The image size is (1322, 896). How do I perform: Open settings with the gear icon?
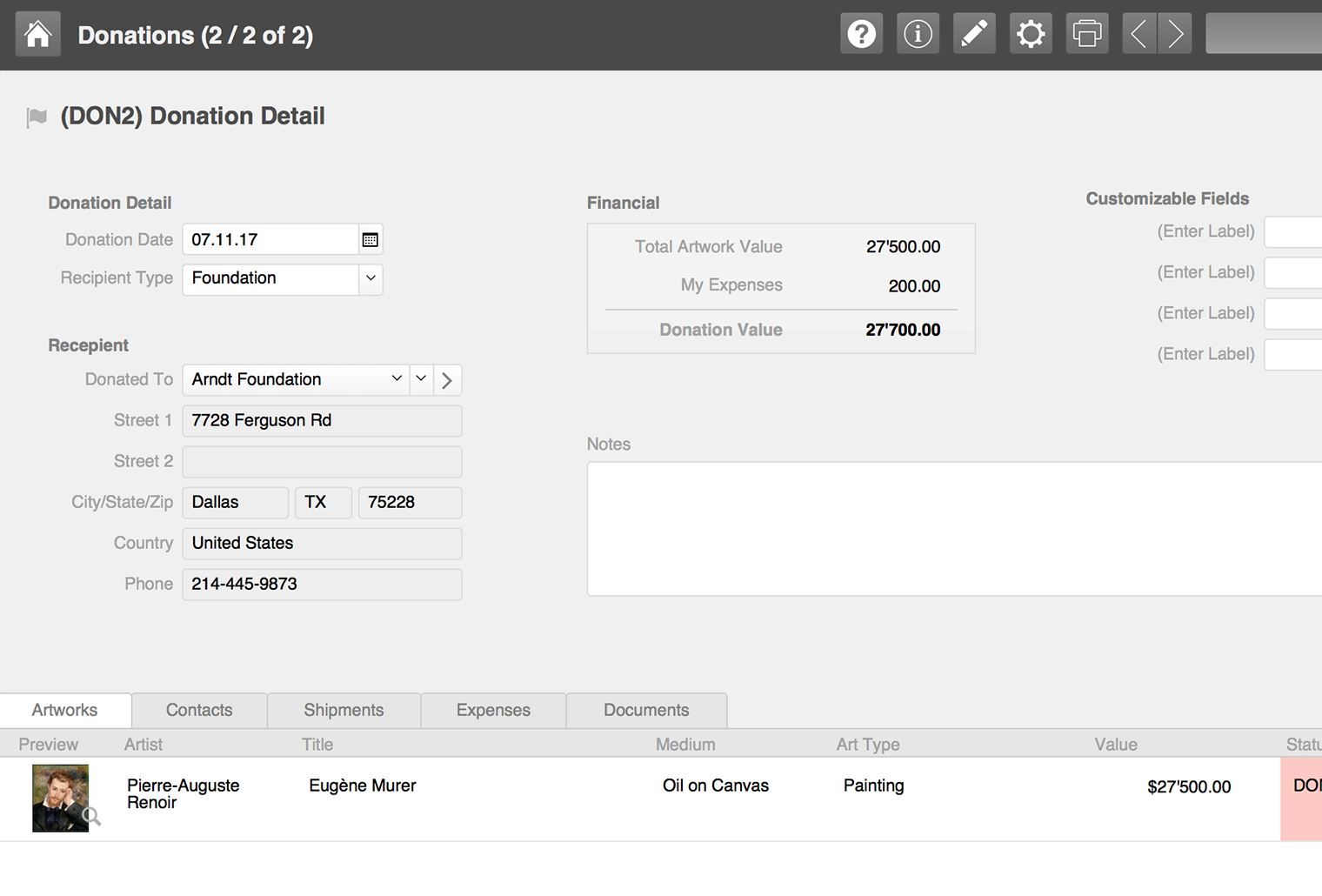tap(1031, 34)
